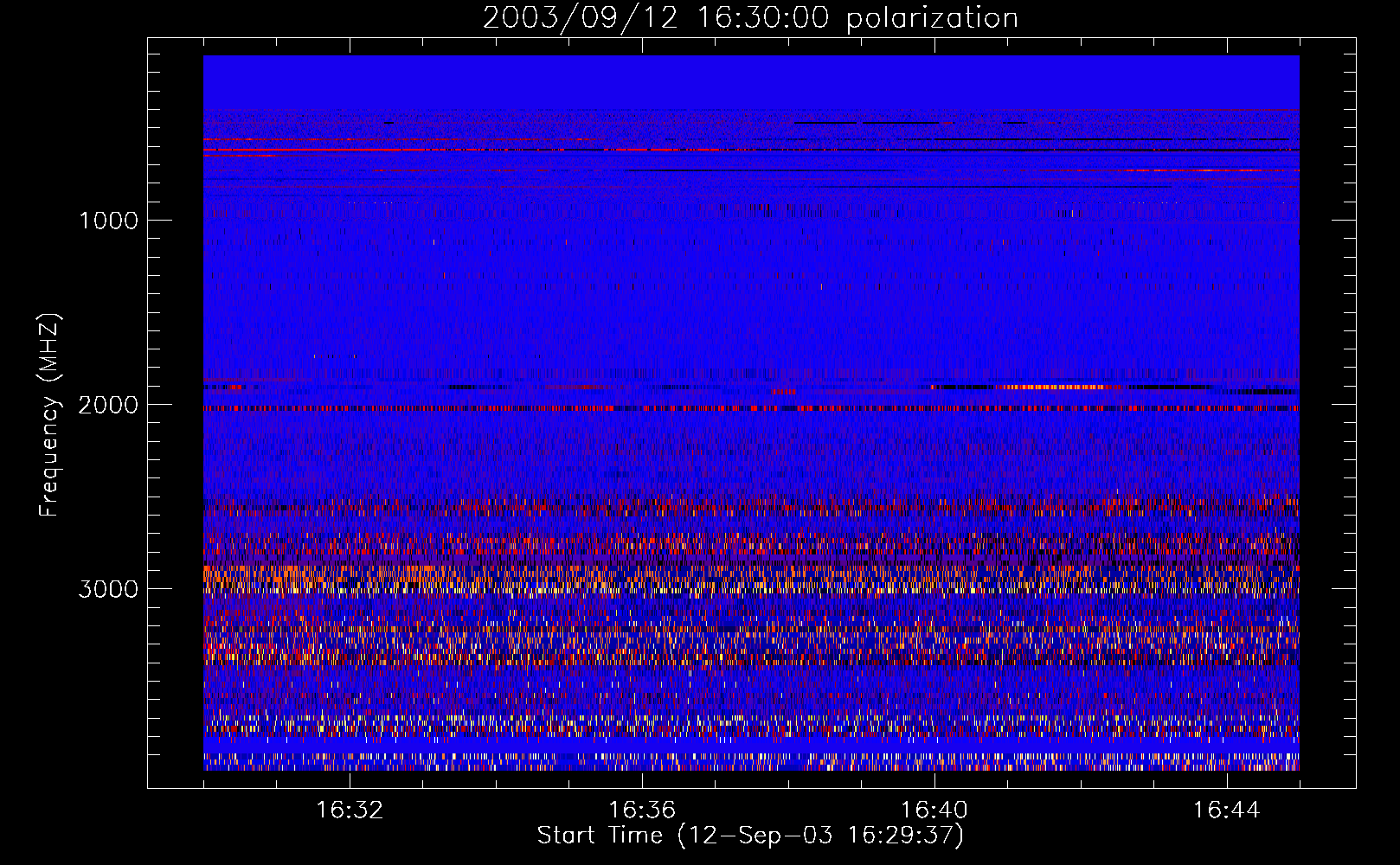Screen dimensions: 1400x865
Task: Click the 3000 frequency tick label
Action: (108, 589)
